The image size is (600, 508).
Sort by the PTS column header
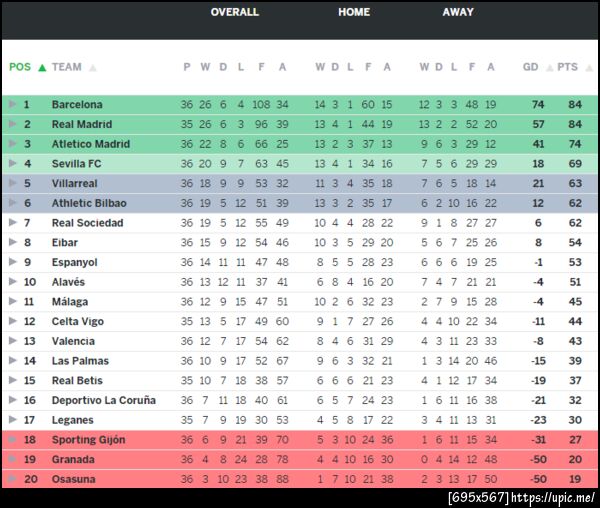[568, 68]
